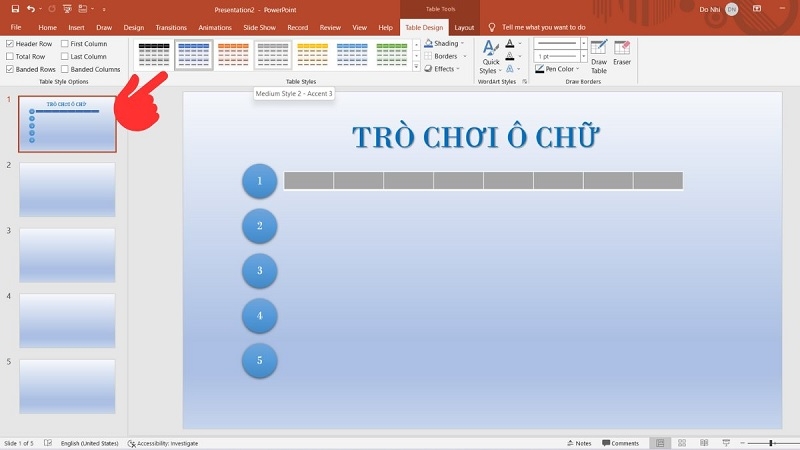Switch to the Transitions tab
This screenshot has height=450, width=800.
(x=171, y=27)
